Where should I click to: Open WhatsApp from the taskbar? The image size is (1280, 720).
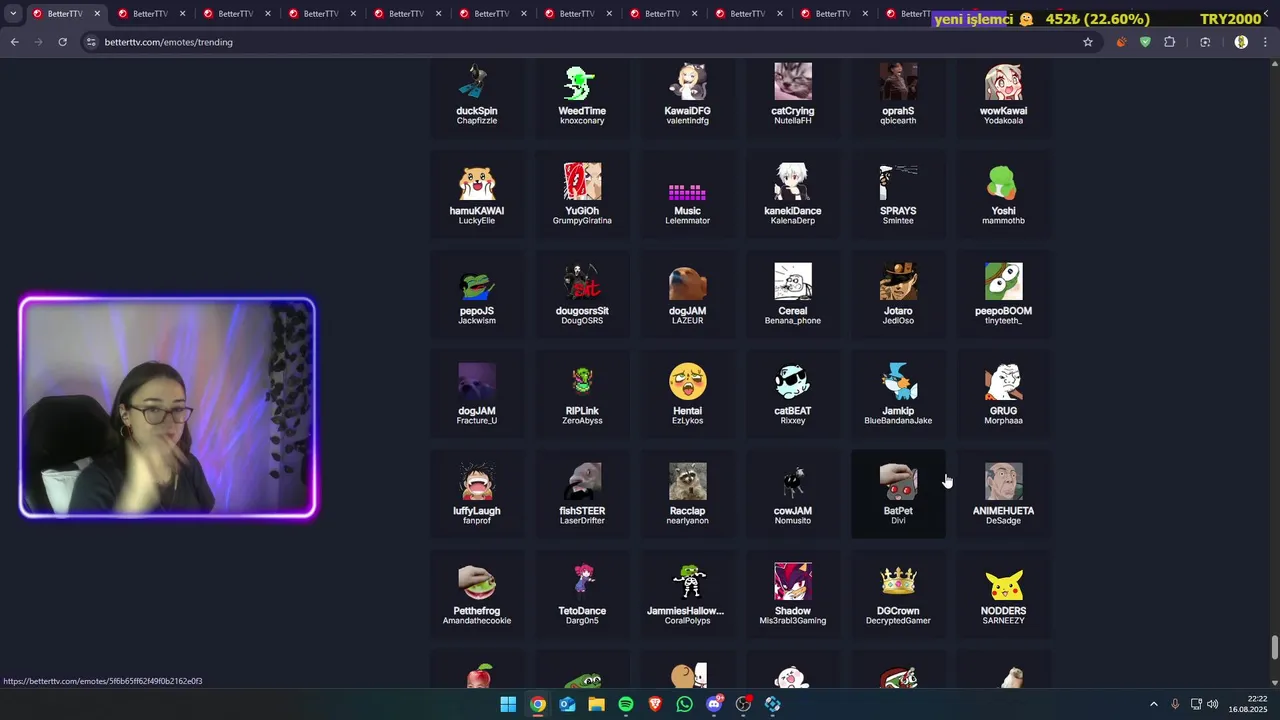point(684,704)
